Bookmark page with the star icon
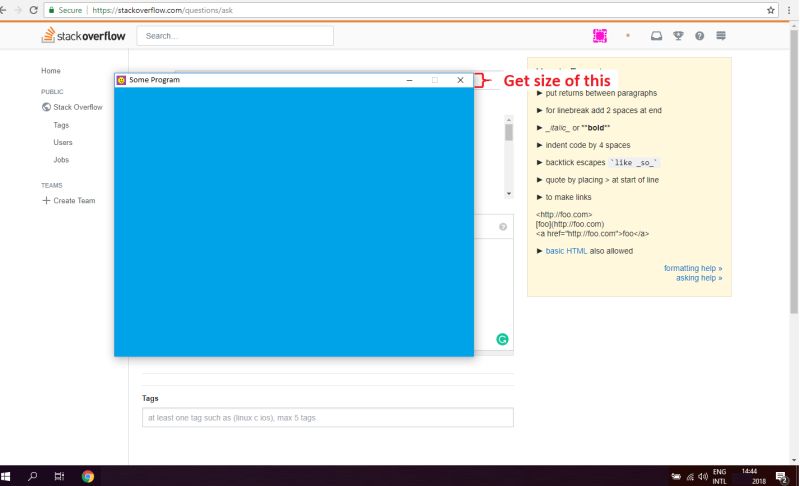Image resolution: width=800 pixels, height=486 pixels. [770, 10]
